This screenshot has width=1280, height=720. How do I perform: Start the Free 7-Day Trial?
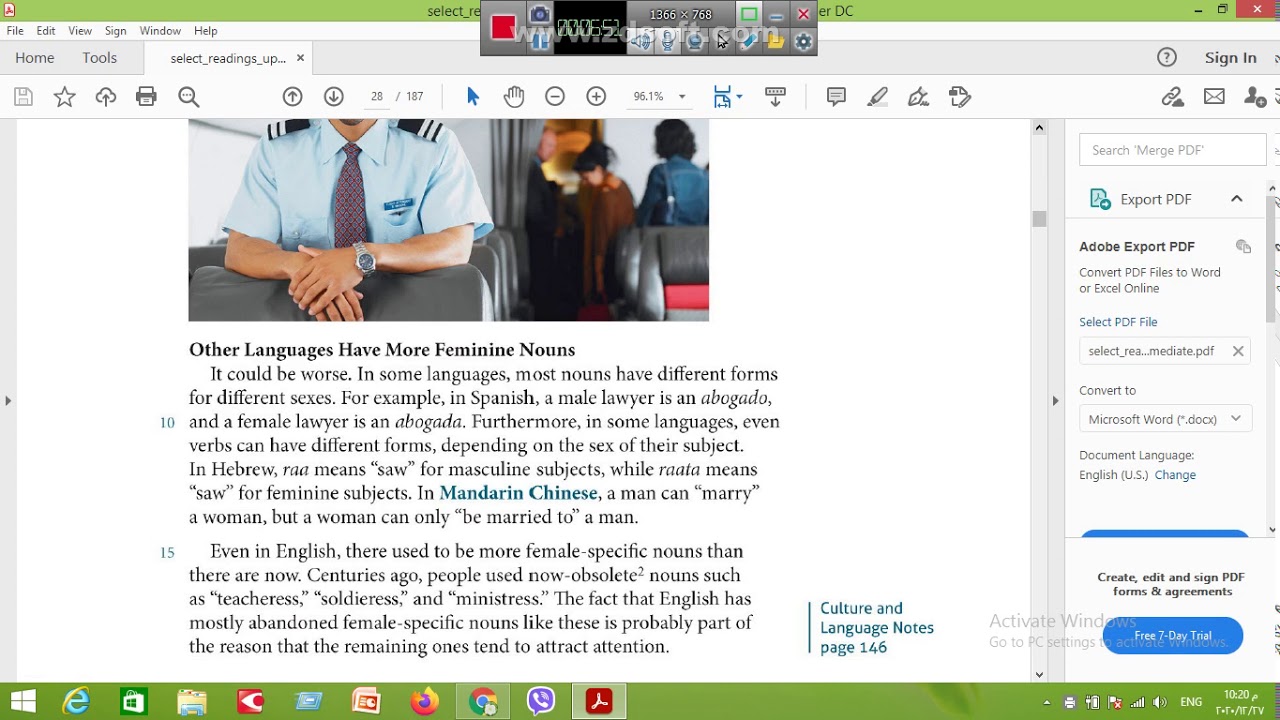coord(1172,635)
